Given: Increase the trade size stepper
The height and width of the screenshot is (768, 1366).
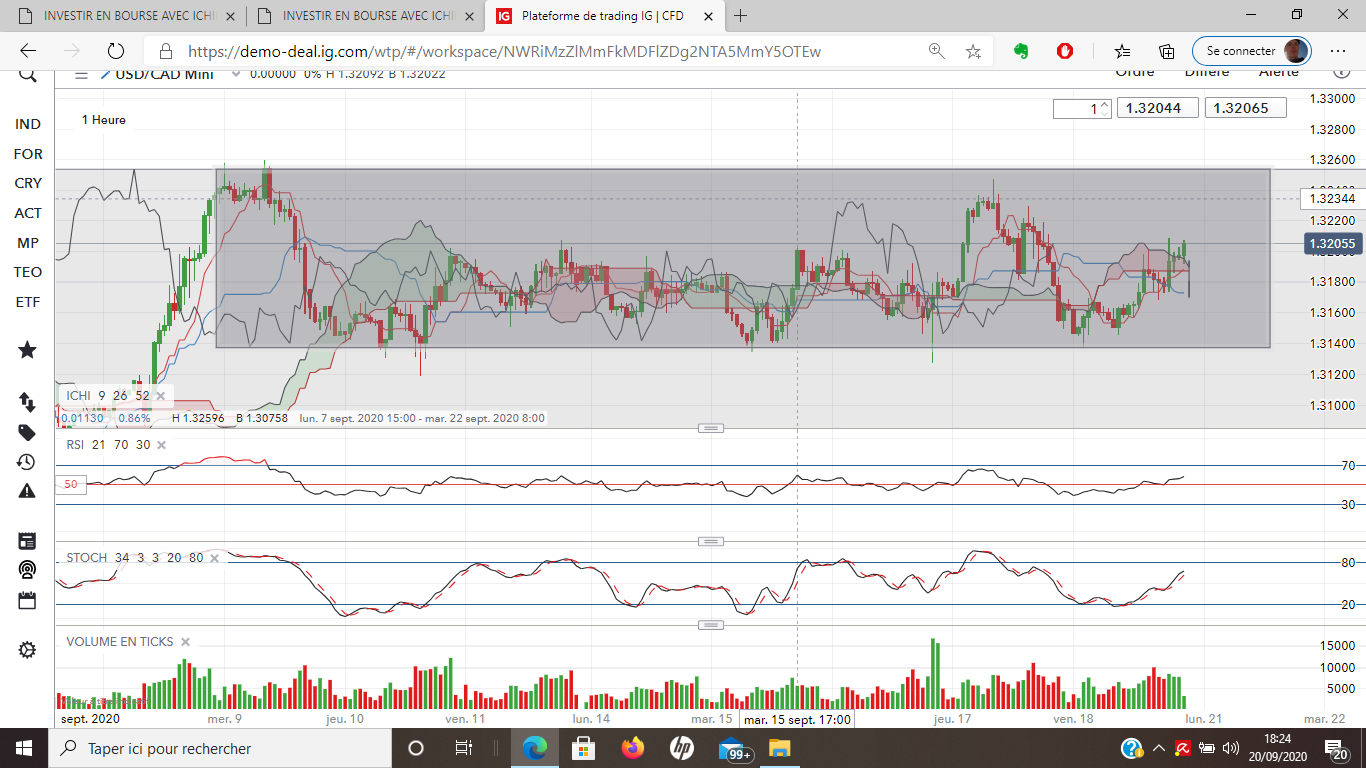Looking at the screenshot, I should click(1105, 104).
